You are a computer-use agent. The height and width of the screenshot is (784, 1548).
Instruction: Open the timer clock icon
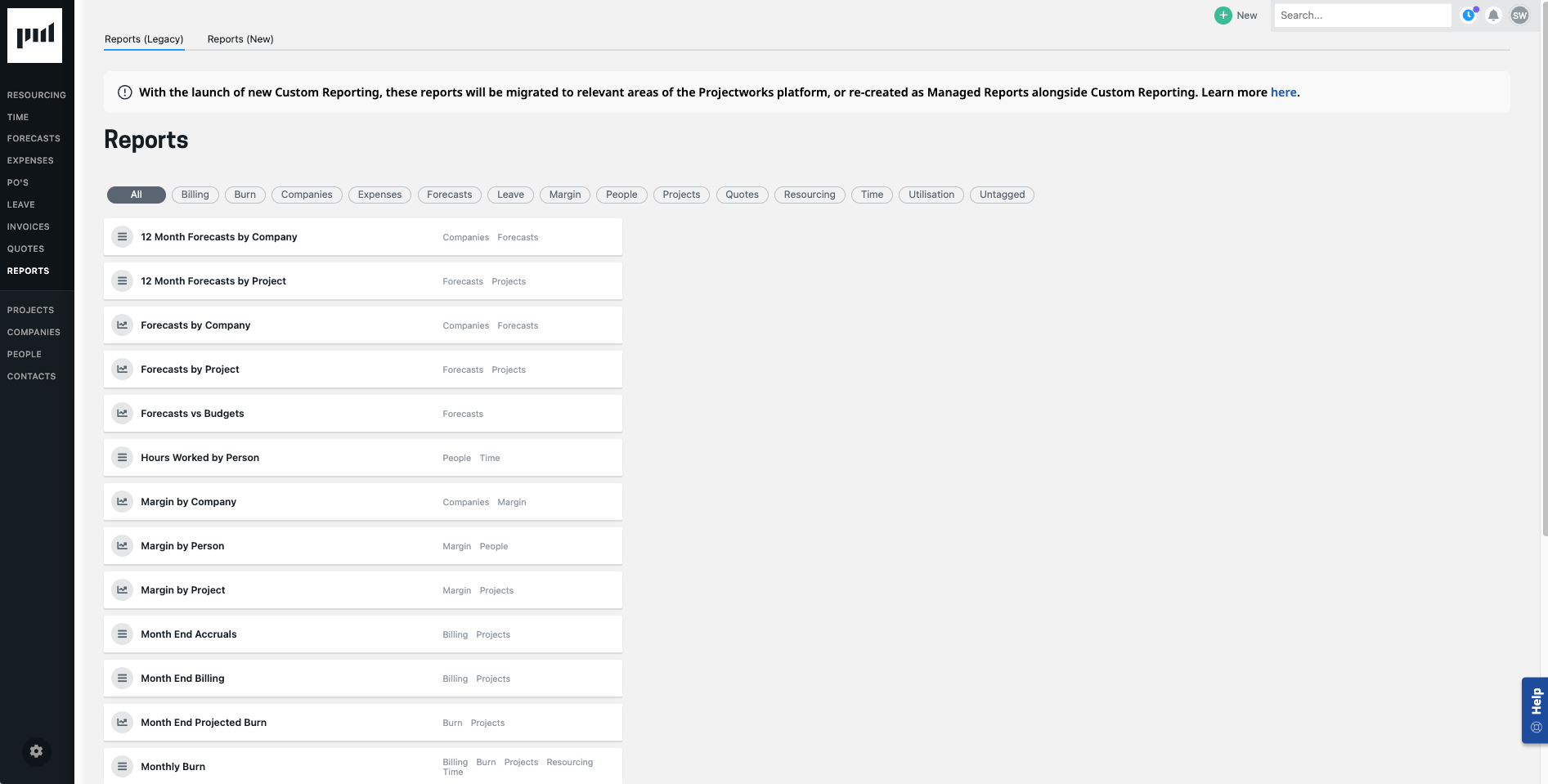pos(1469,15)
